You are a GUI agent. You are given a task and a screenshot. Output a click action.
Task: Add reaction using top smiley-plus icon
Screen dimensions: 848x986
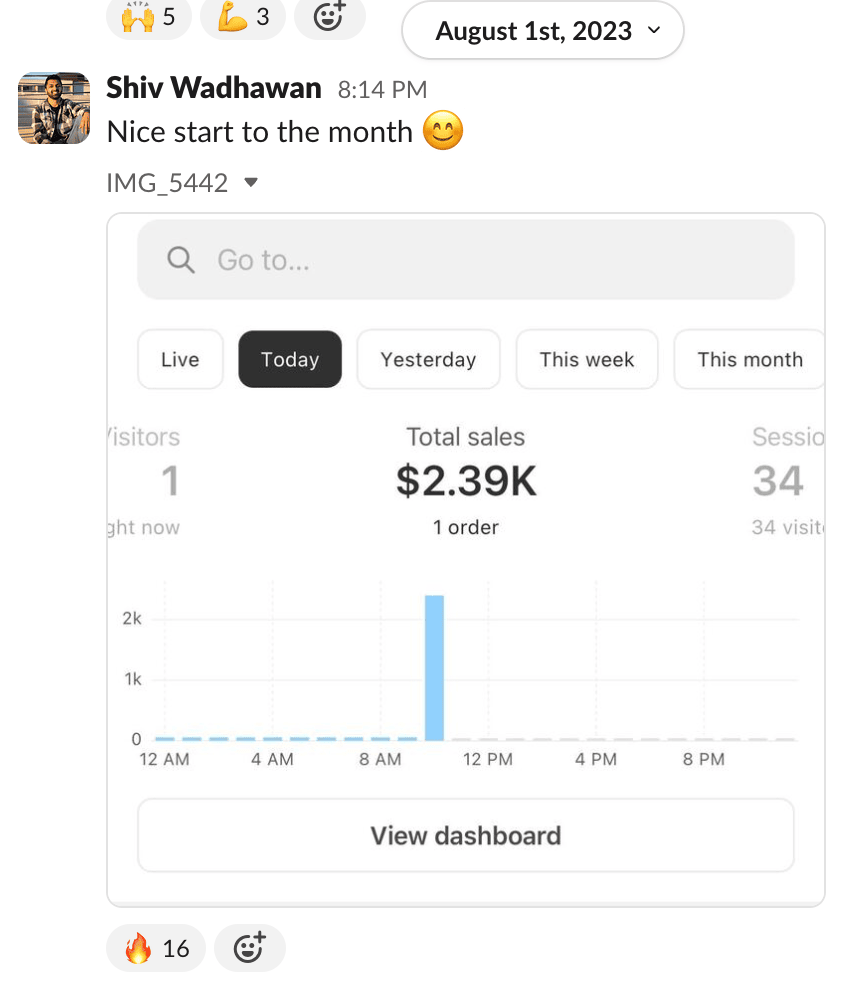pyautogui.click(x=330, y=15)
